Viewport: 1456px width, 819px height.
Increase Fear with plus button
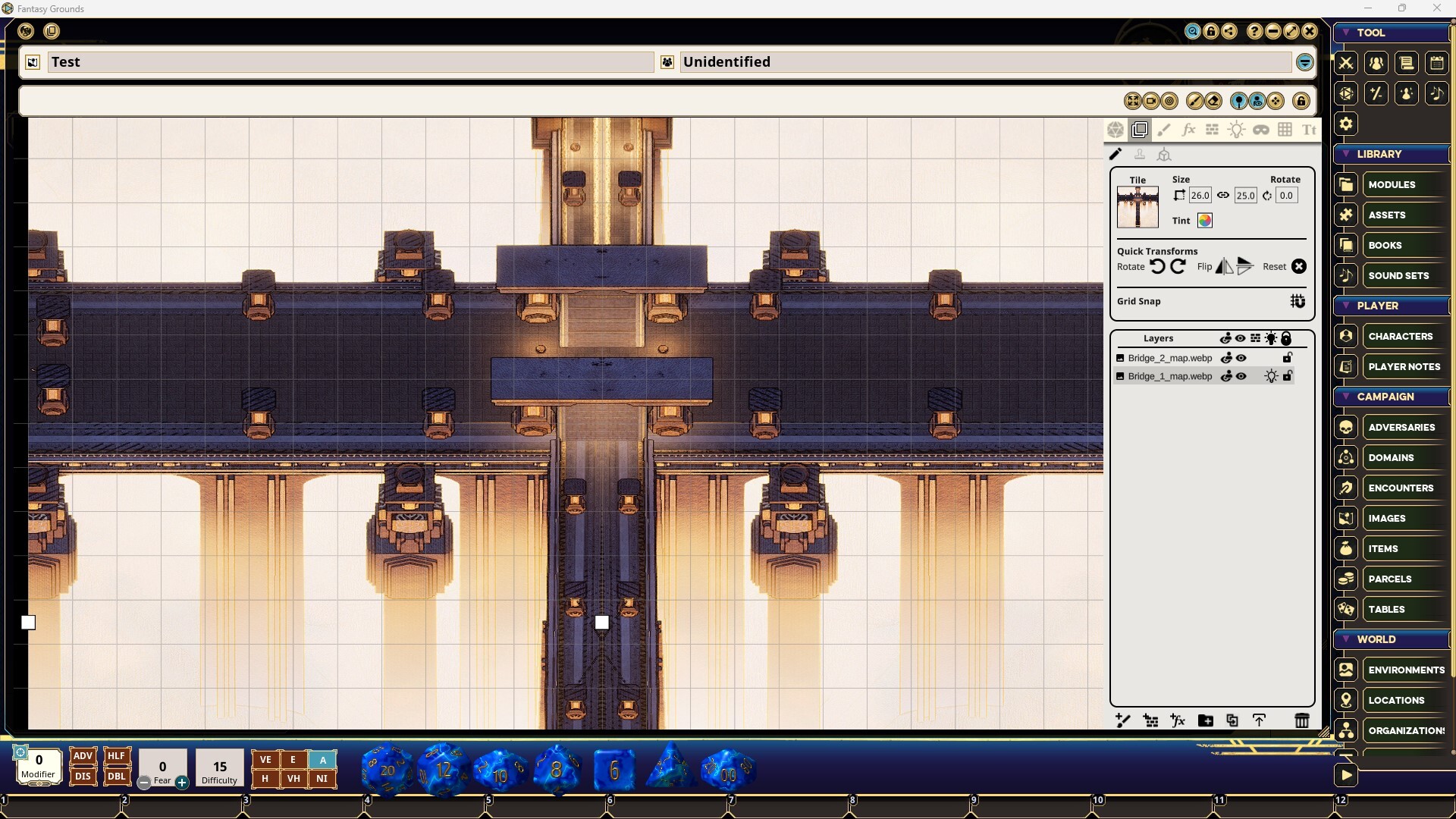(182, 783)
